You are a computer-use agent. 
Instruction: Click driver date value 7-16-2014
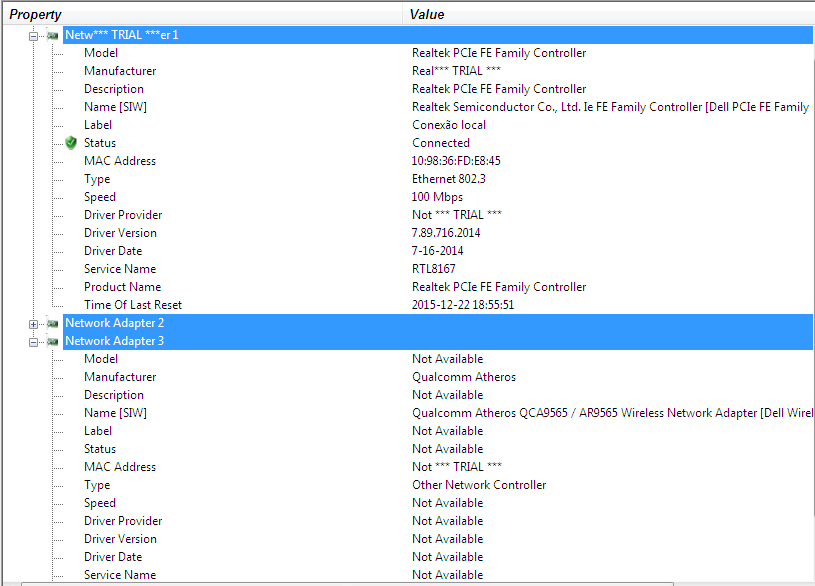coord(437,251)
